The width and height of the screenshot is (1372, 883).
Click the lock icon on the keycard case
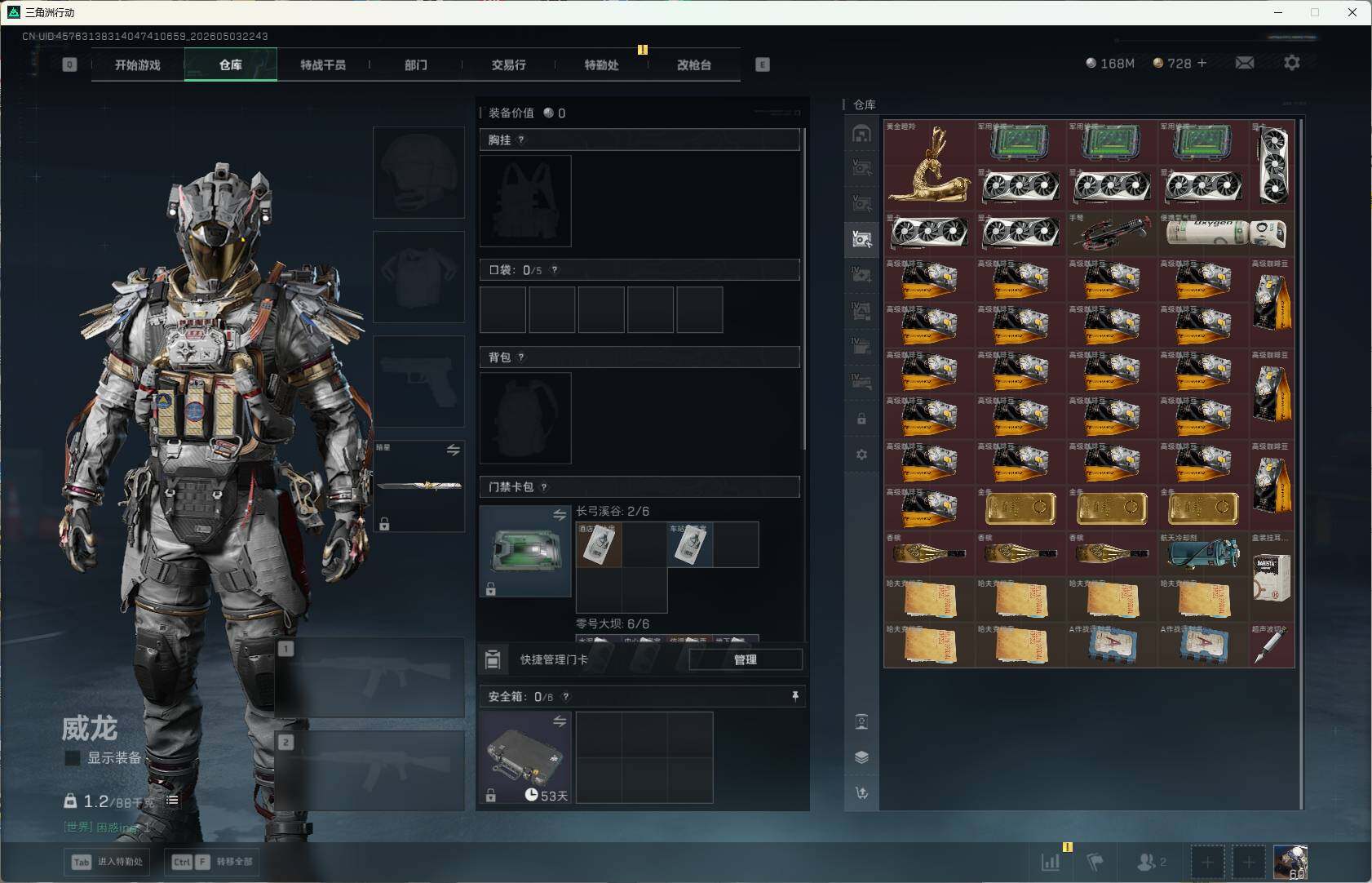point(491,588)
